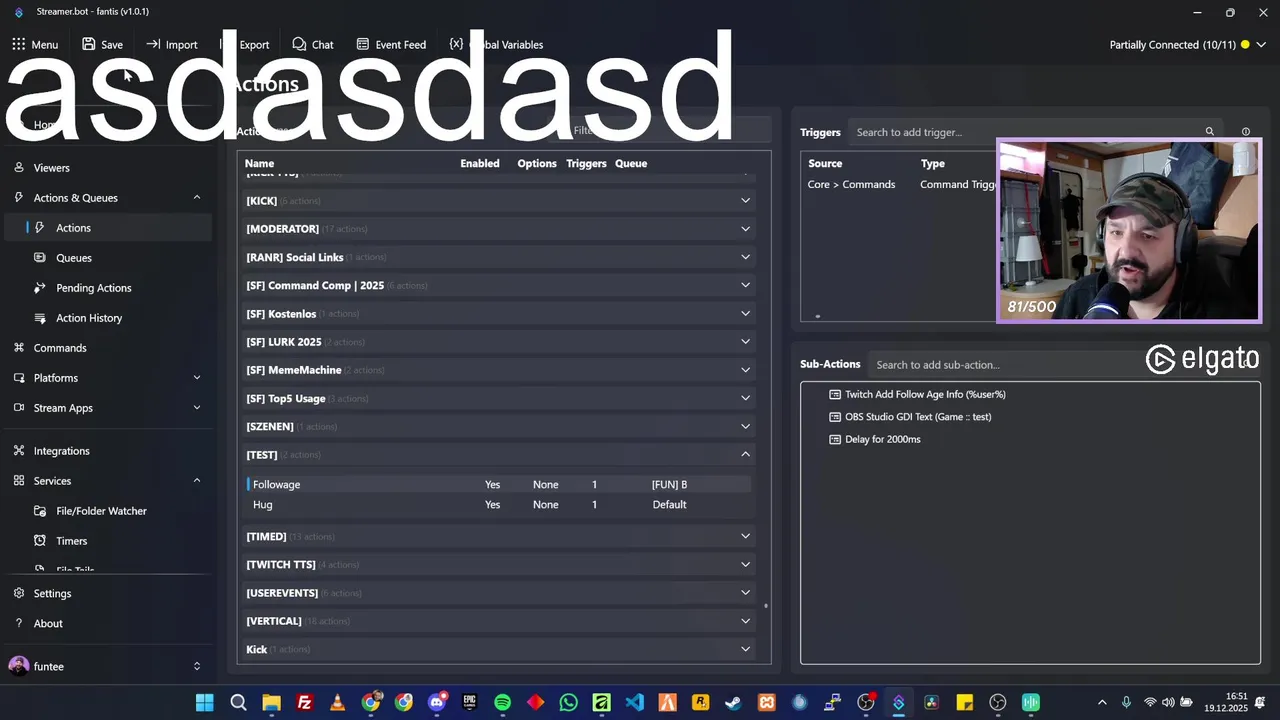1280x720 pixels.
Task: Open Integrations in sidebar
Action: tap(61, 451)
